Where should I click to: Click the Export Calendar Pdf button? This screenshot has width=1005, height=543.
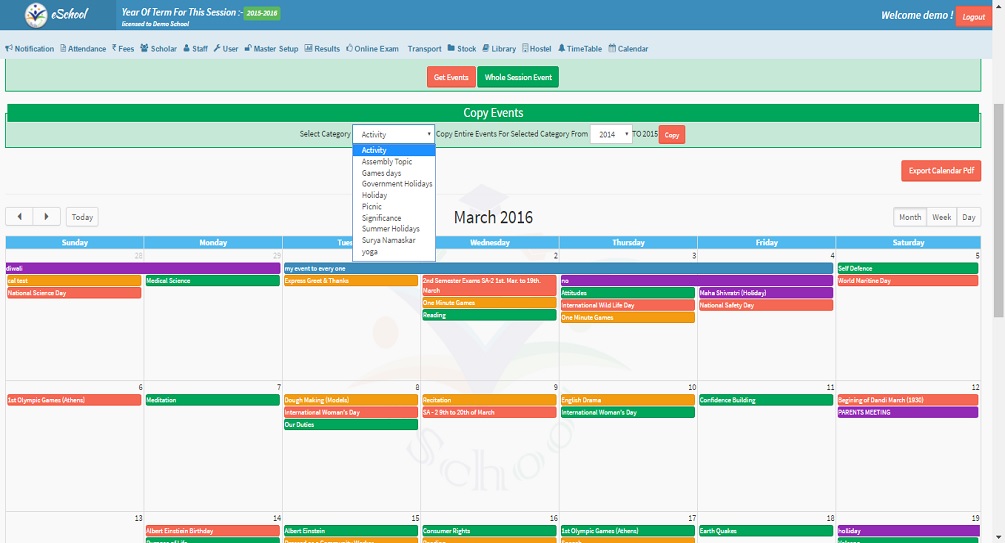(940, 171)
